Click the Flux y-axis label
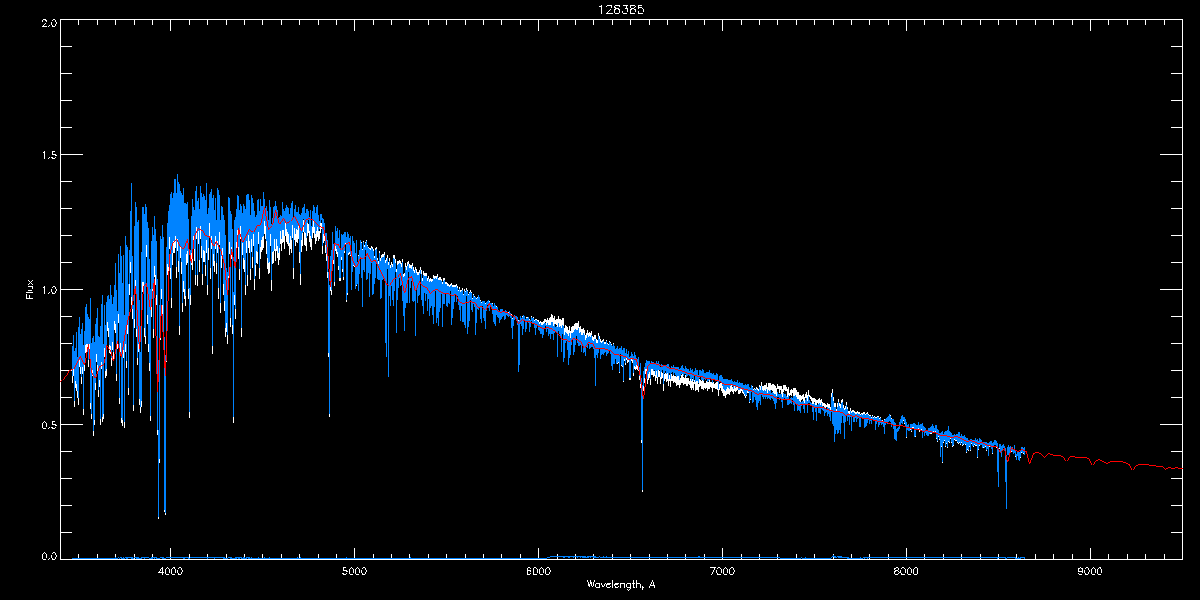This screenshot has height=600, width=1200. [x=29, y=289]
